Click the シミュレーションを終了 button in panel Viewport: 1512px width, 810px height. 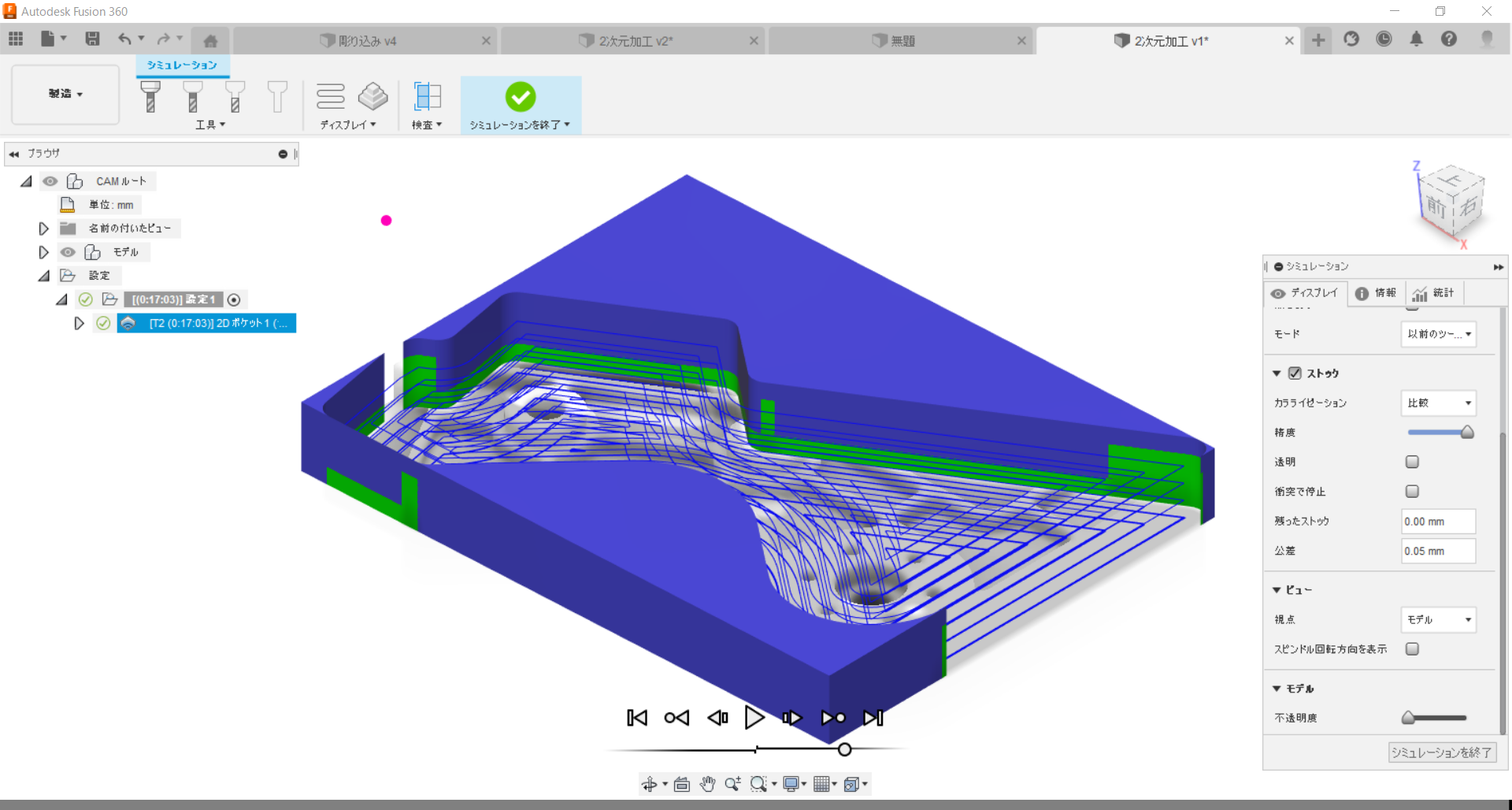click(x=1441, y=752)
